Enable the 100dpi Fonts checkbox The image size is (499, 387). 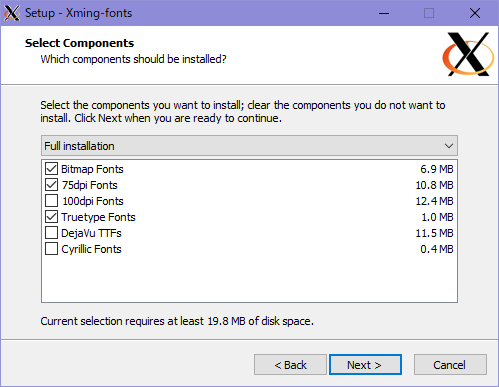point(51,201)
